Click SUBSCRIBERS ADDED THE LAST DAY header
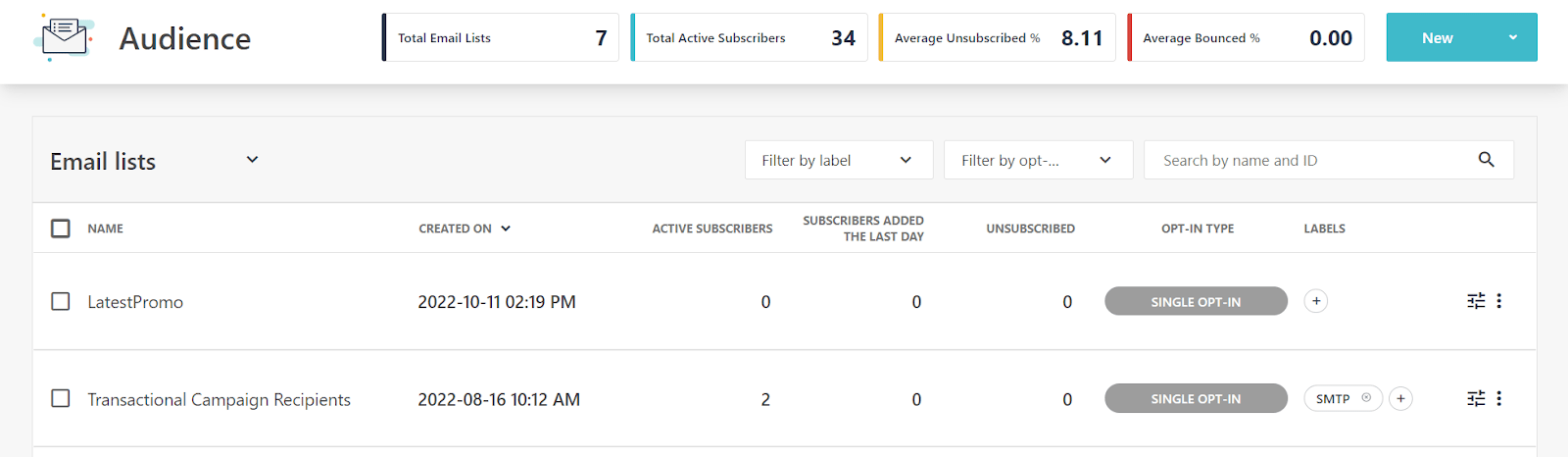This screenshot has width=1568, height=457. [x=863, y=228]
